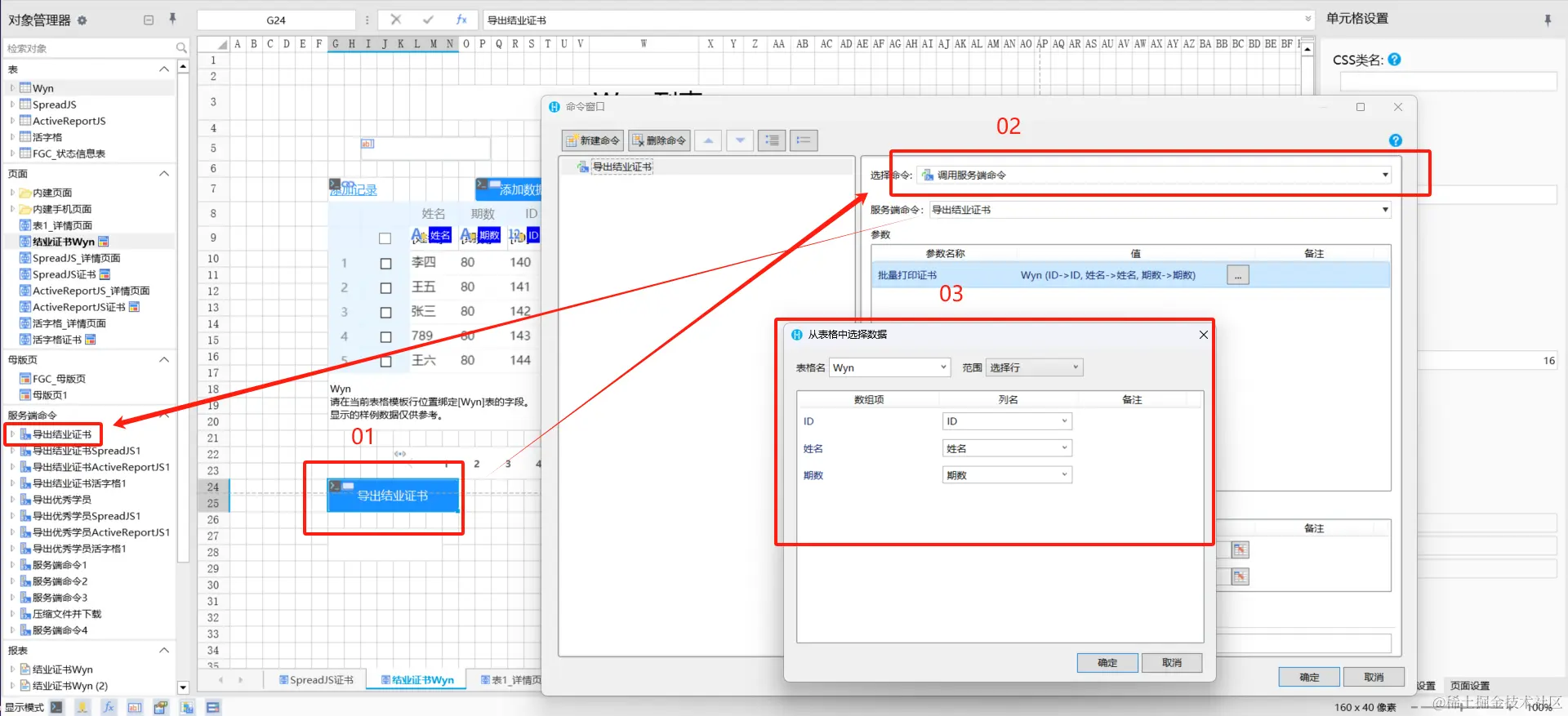
Task: Click 取消 in 从表格中选择数据 dialog
Action: click(1172, 663)
